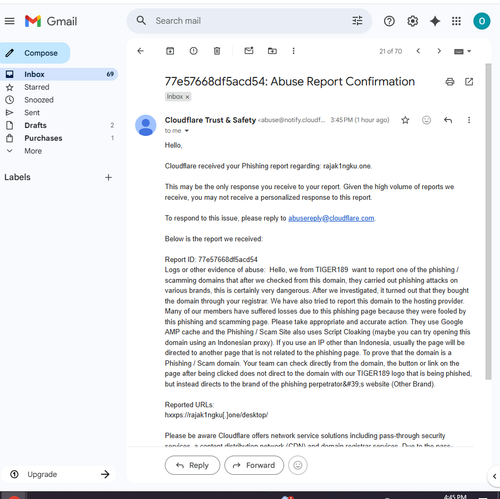The image size is (500, 499).
Task: Mark the email as unread
Action: click(249, 51)
